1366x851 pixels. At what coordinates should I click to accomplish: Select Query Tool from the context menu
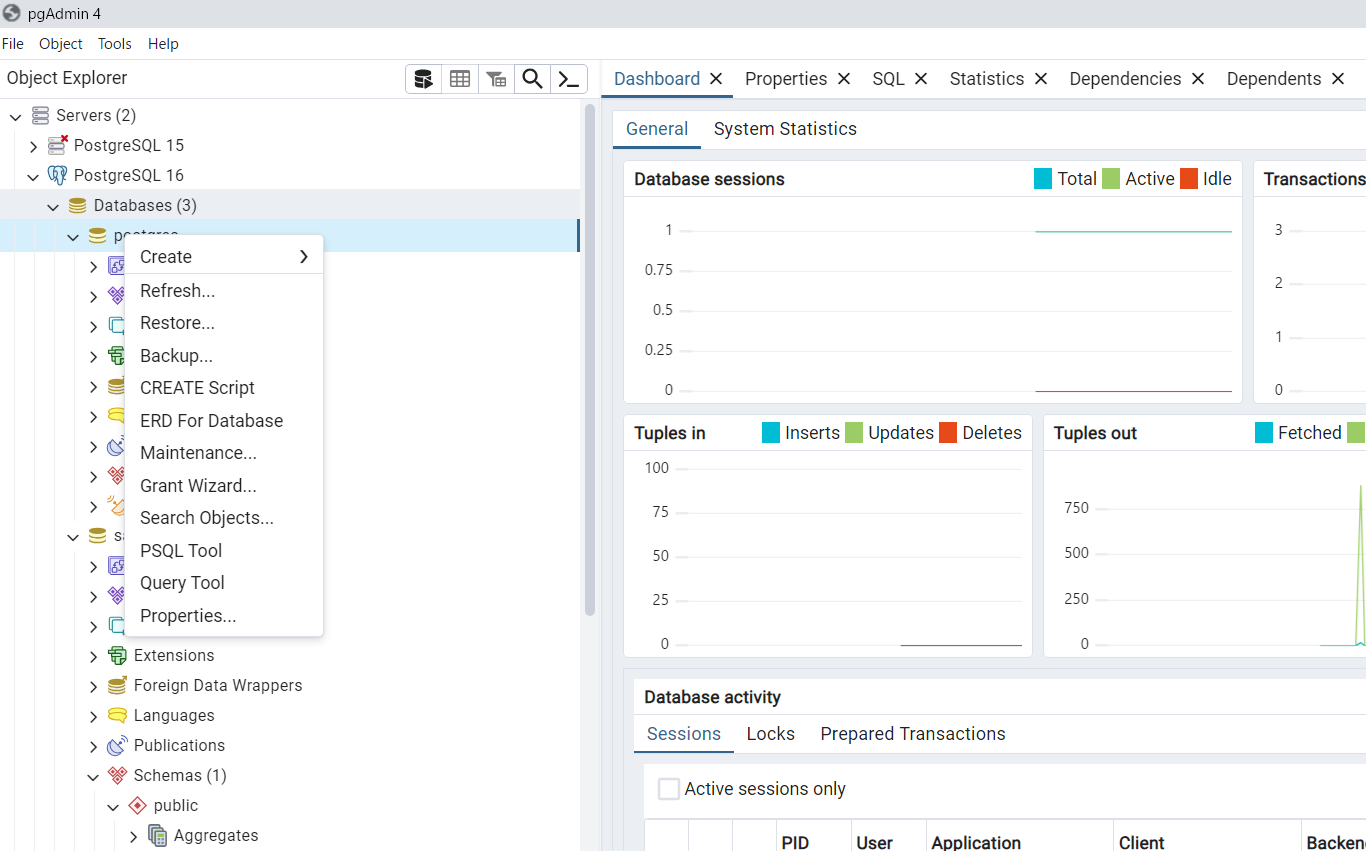(x=181, y=582)
